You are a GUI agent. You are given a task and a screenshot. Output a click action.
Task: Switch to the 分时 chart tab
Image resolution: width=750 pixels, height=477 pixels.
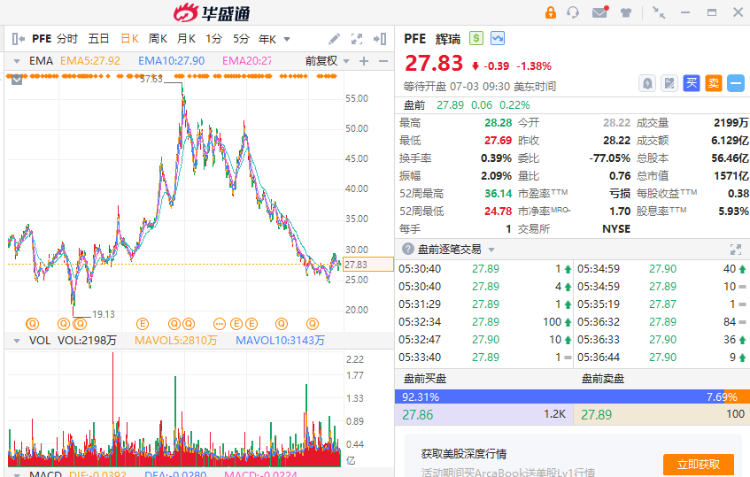tap(67, 39)
